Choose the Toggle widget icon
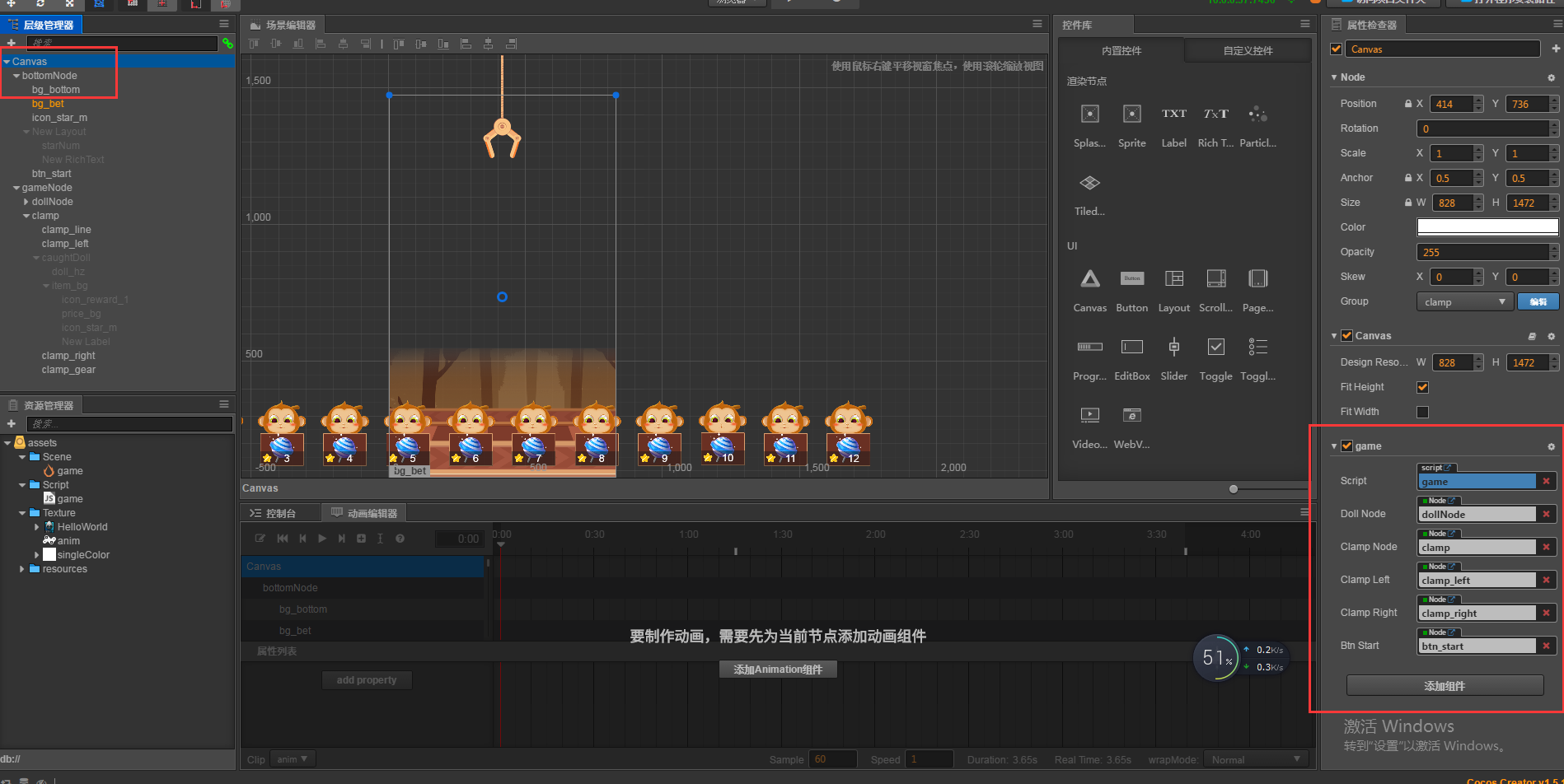 pyautogui.click(x=1215, y=347)
